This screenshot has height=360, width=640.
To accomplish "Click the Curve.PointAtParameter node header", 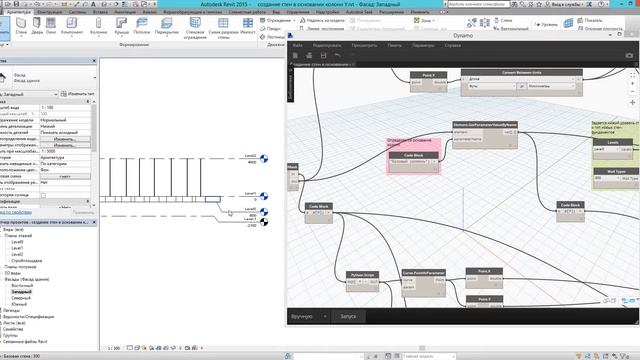I will point(423,273).
